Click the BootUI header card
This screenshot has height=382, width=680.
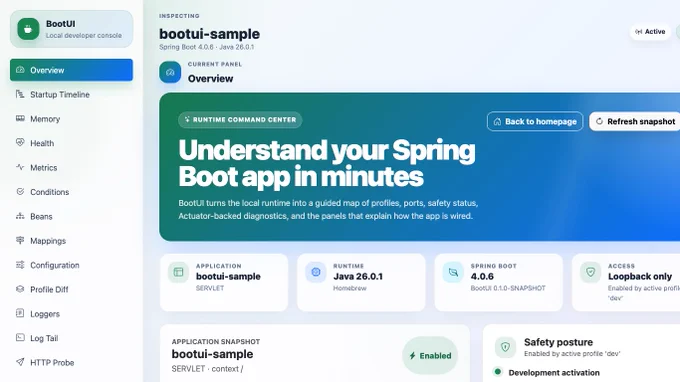(72, 29)
